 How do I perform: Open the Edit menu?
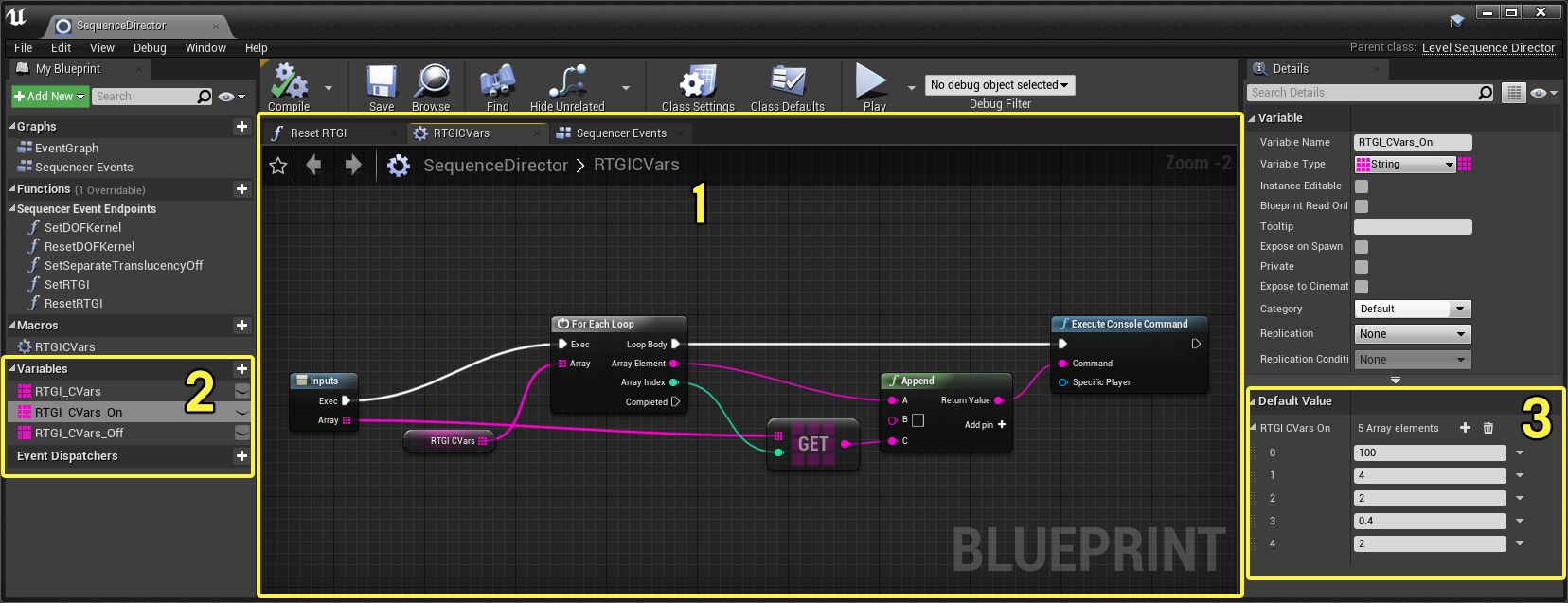coord(62,47)
